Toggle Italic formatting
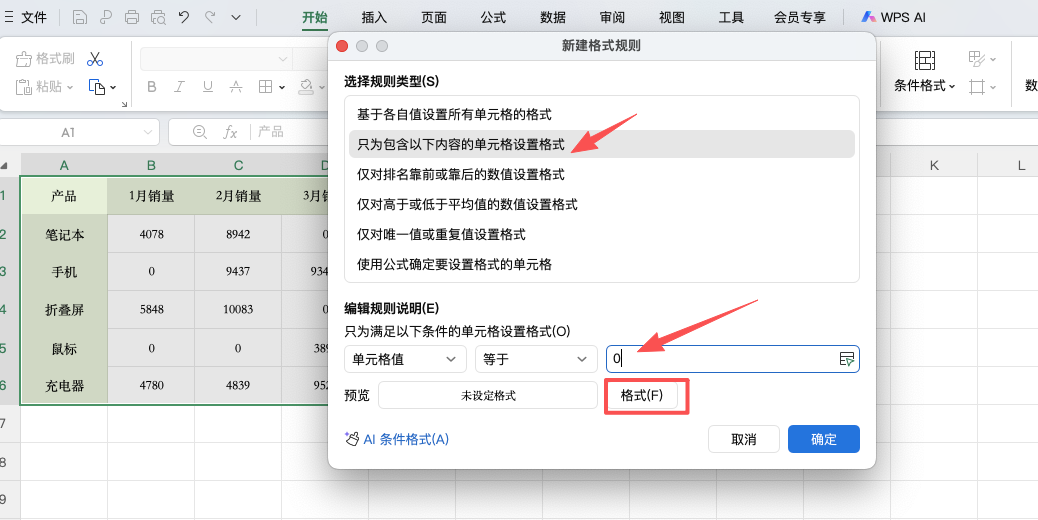 (x=179, y=87)
